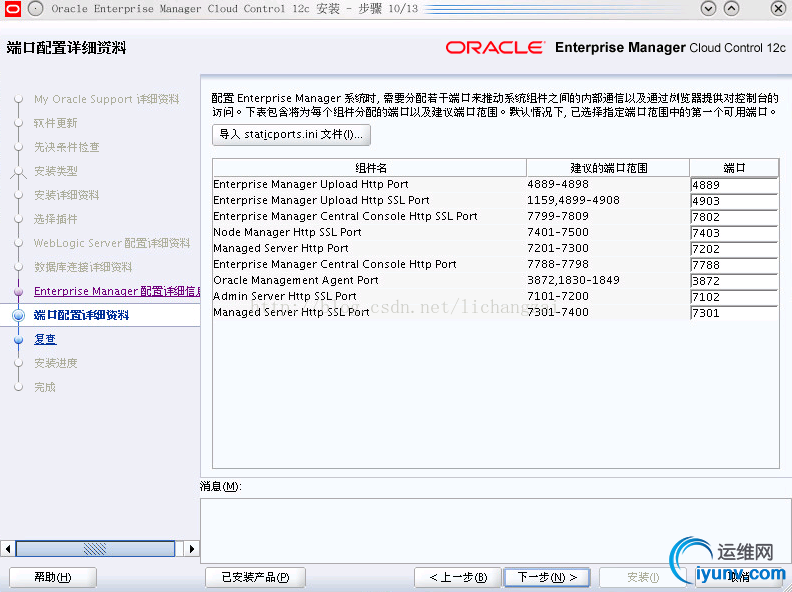Open the Help (帮助) button

click(x=53, y=577)
